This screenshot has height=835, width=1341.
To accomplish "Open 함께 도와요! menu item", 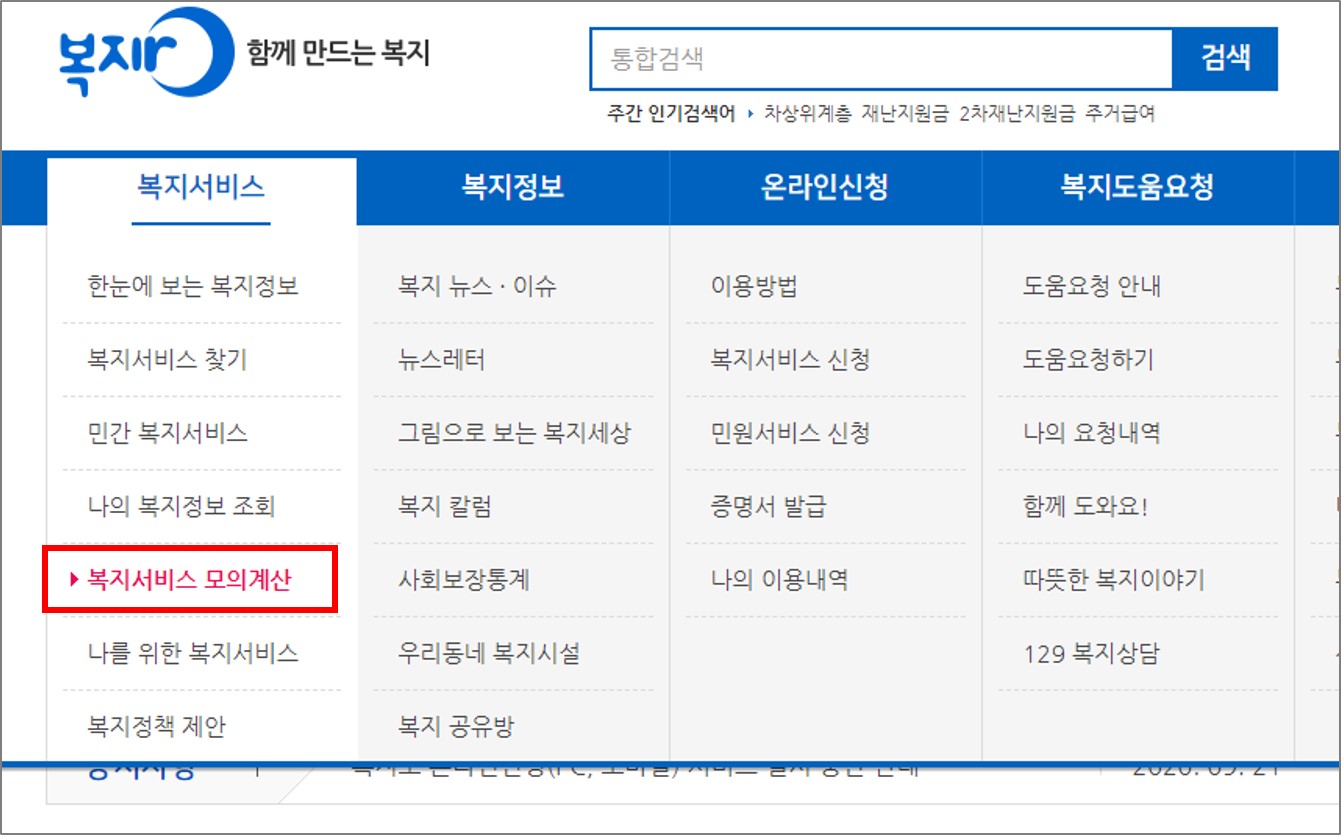I will point(1086,506).
